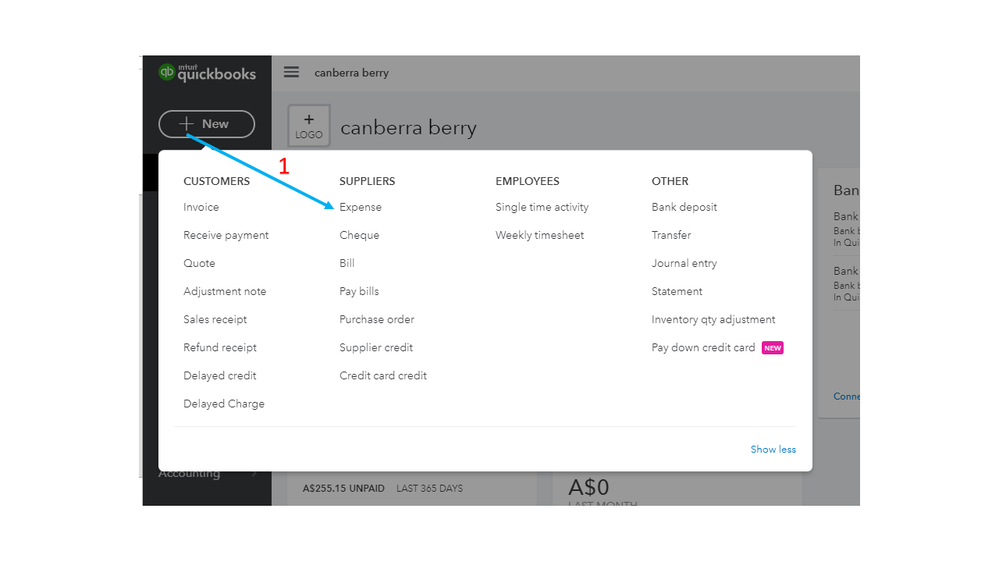Click the plus LOGO upload box

[x=309, y=126]
